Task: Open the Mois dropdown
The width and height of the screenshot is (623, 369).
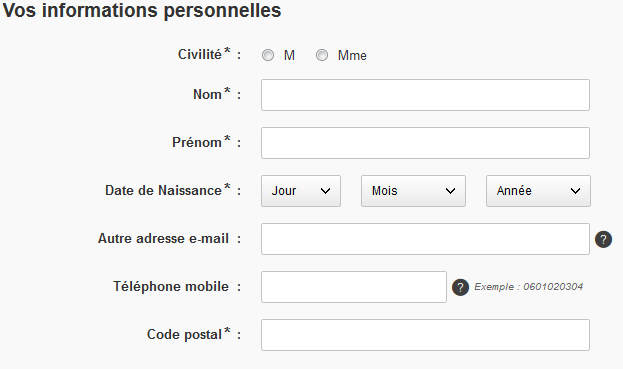Action: [x=413, y=191]
